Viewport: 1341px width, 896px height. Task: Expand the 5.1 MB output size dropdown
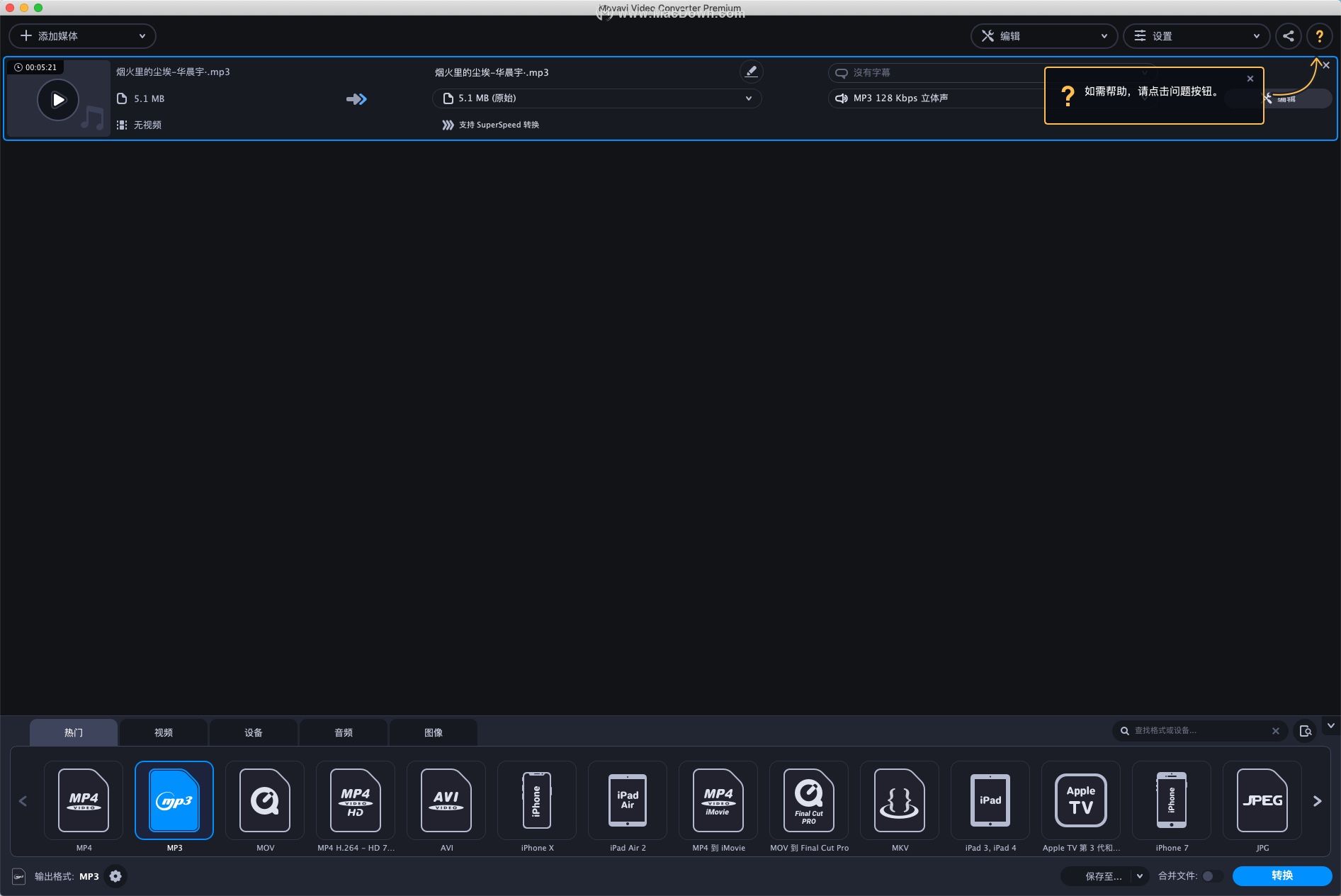[x=597, y=98]
